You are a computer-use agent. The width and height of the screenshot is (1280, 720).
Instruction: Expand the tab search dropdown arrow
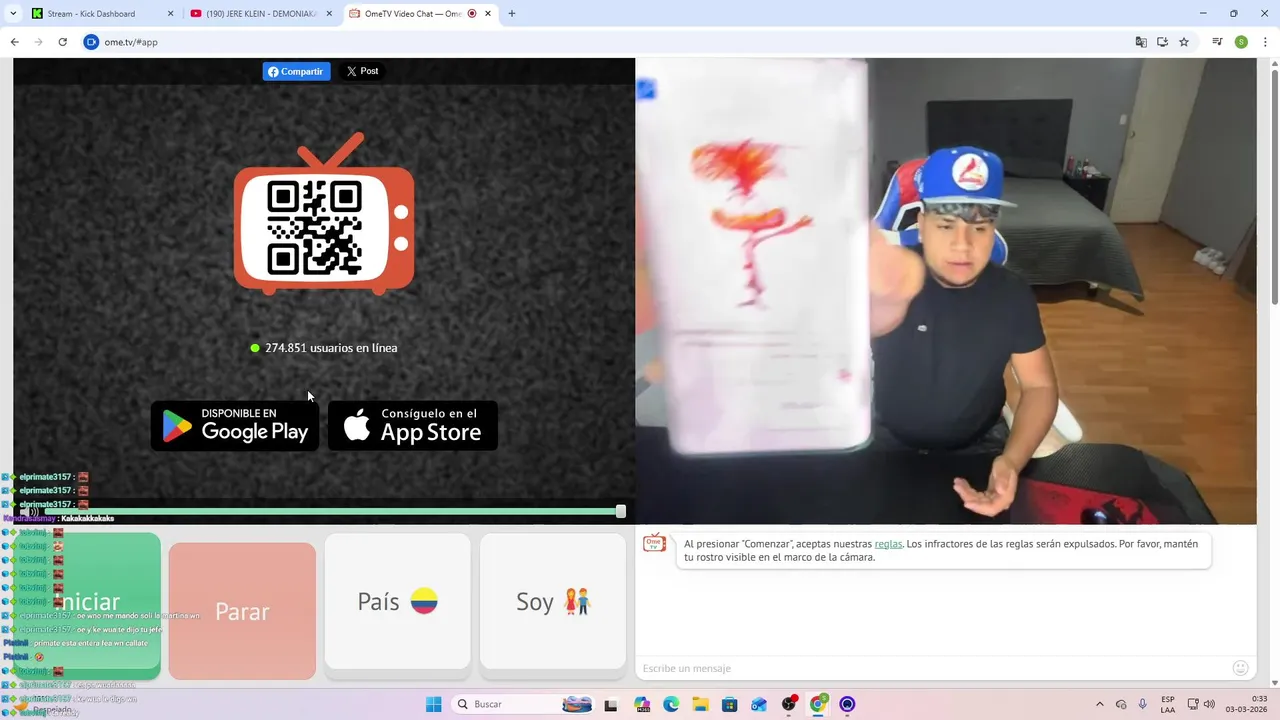point(13,14)
